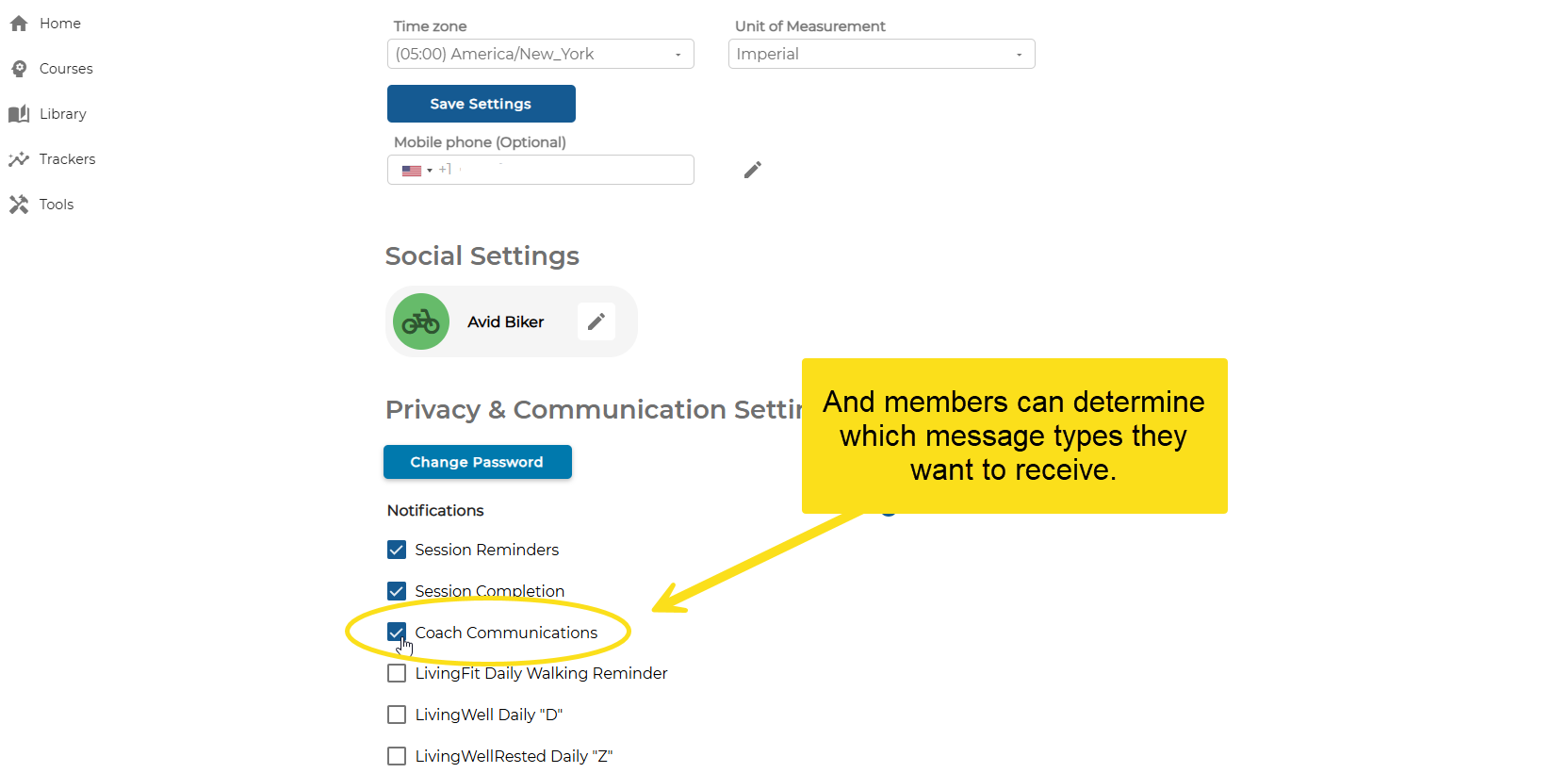This screenshot has height=773, width=1568.
Task: Click the Tools wrench icon
Action: coord(19,205)
